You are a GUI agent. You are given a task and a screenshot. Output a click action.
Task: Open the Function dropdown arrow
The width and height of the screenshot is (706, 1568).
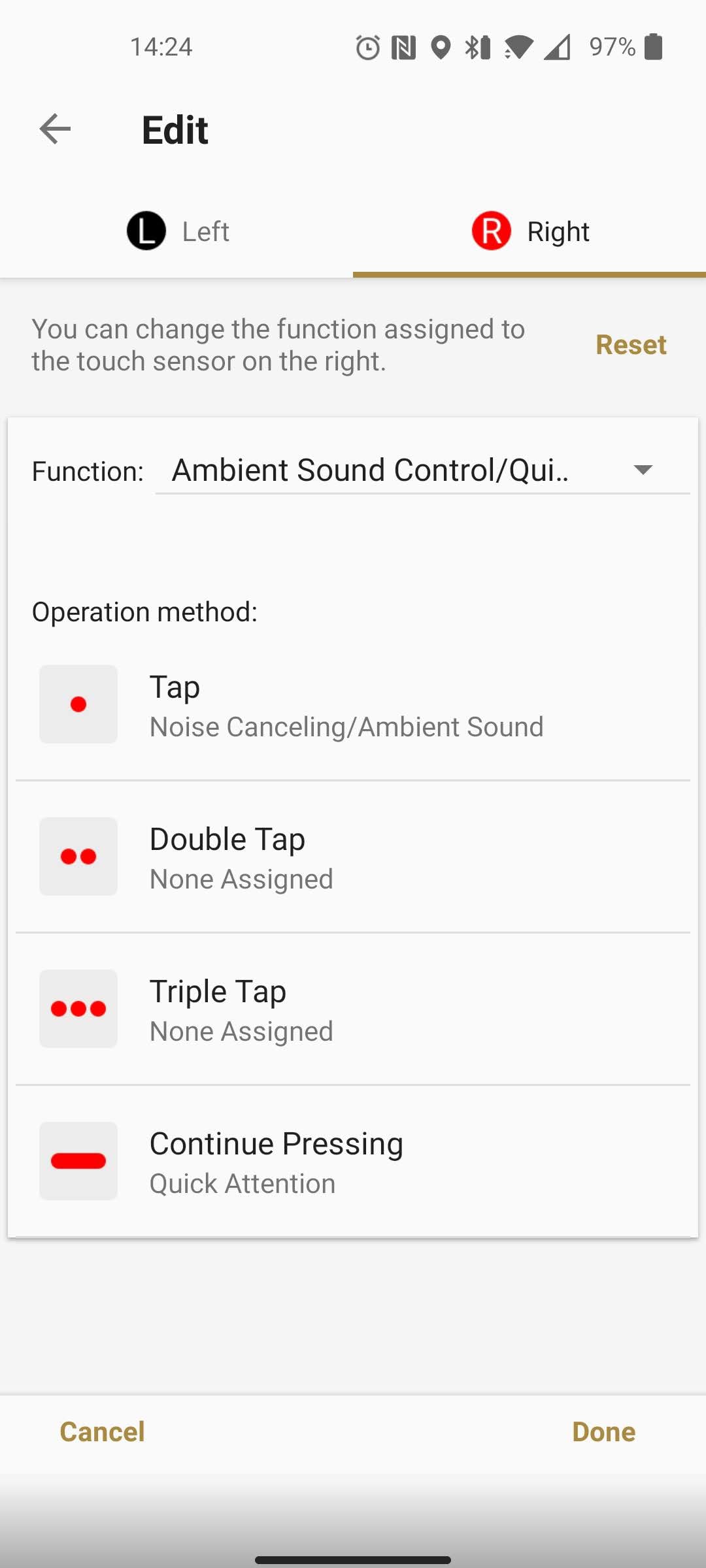pos(643,470)
